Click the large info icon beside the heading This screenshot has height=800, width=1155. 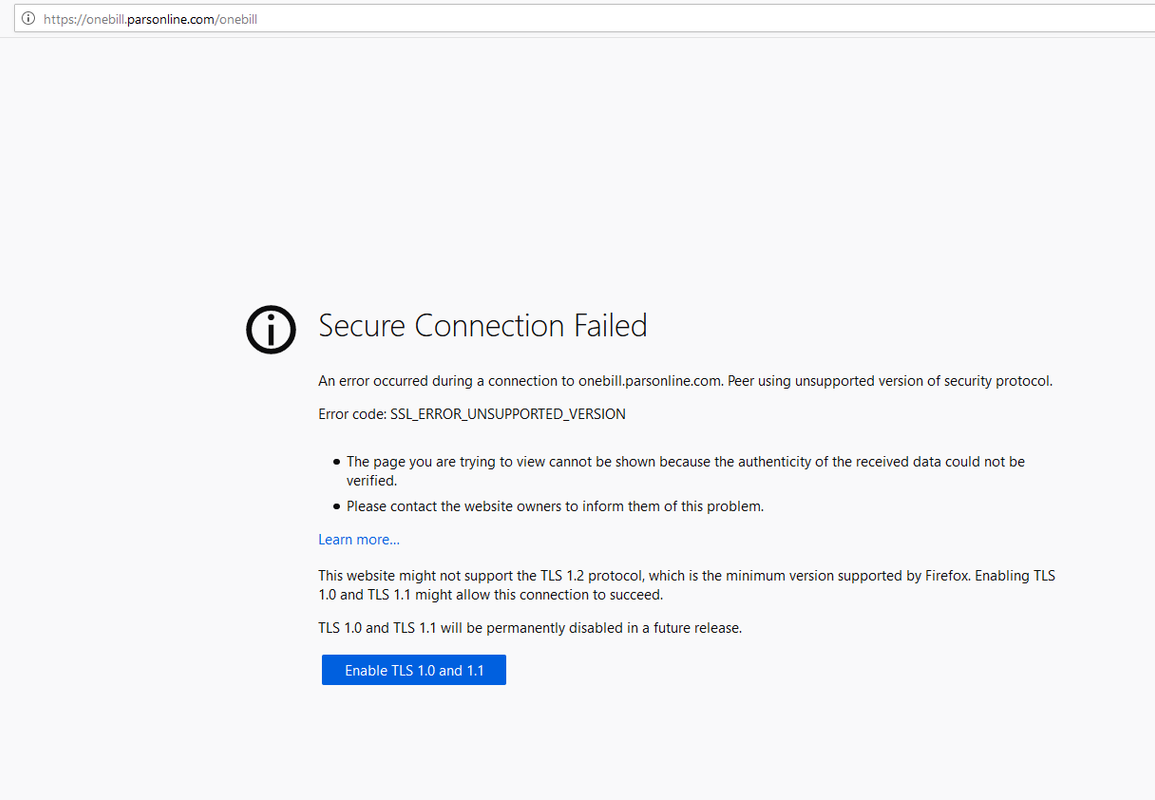[x=271, y=329]
